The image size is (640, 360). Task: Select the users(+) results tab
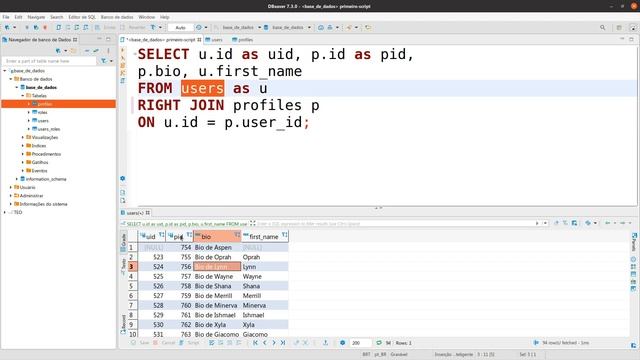tap(135, 213)
